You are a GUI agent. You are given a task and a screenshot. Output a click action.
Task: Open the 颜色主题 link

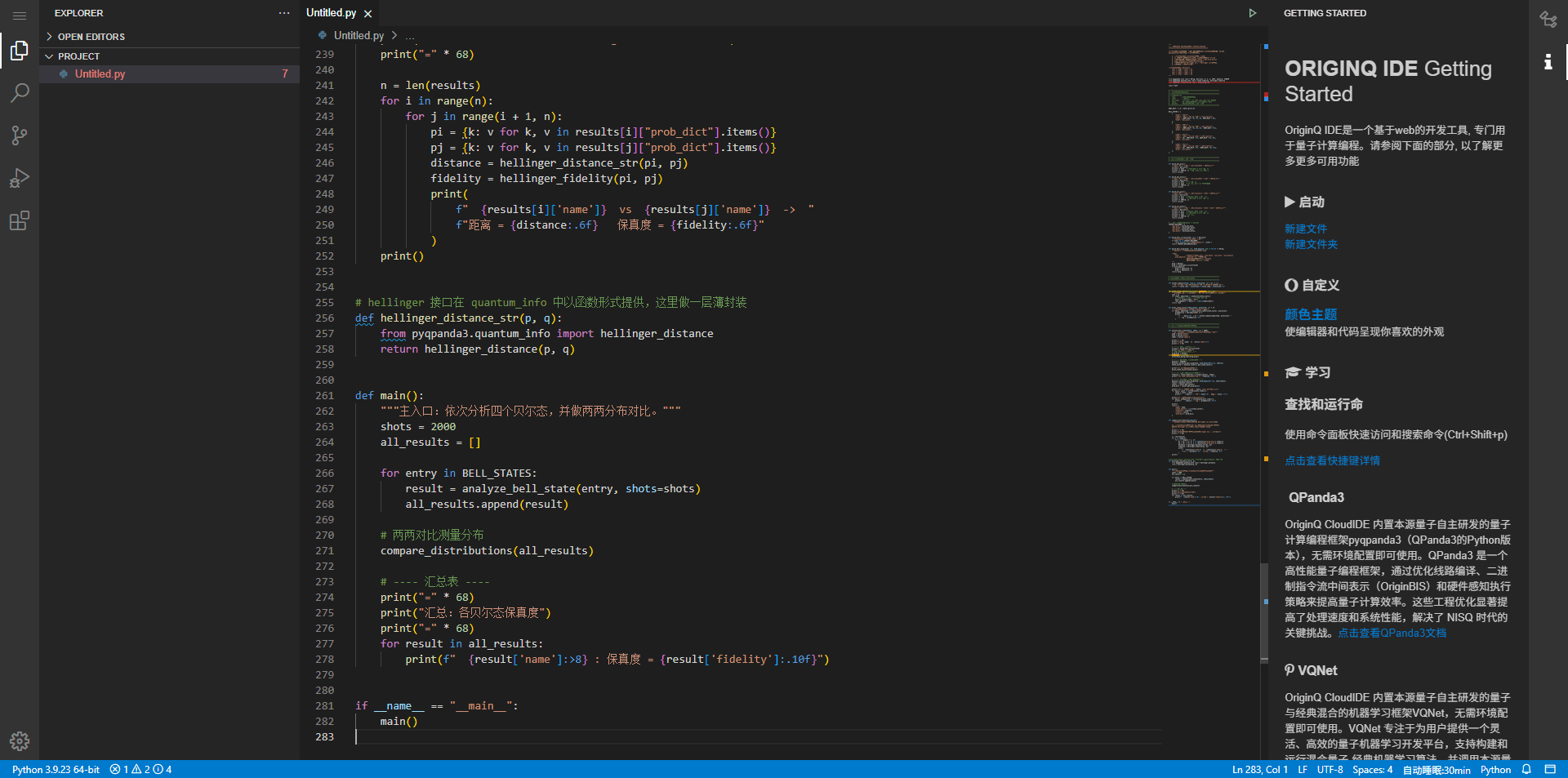pyautogui.click(x=1311, y=314)
